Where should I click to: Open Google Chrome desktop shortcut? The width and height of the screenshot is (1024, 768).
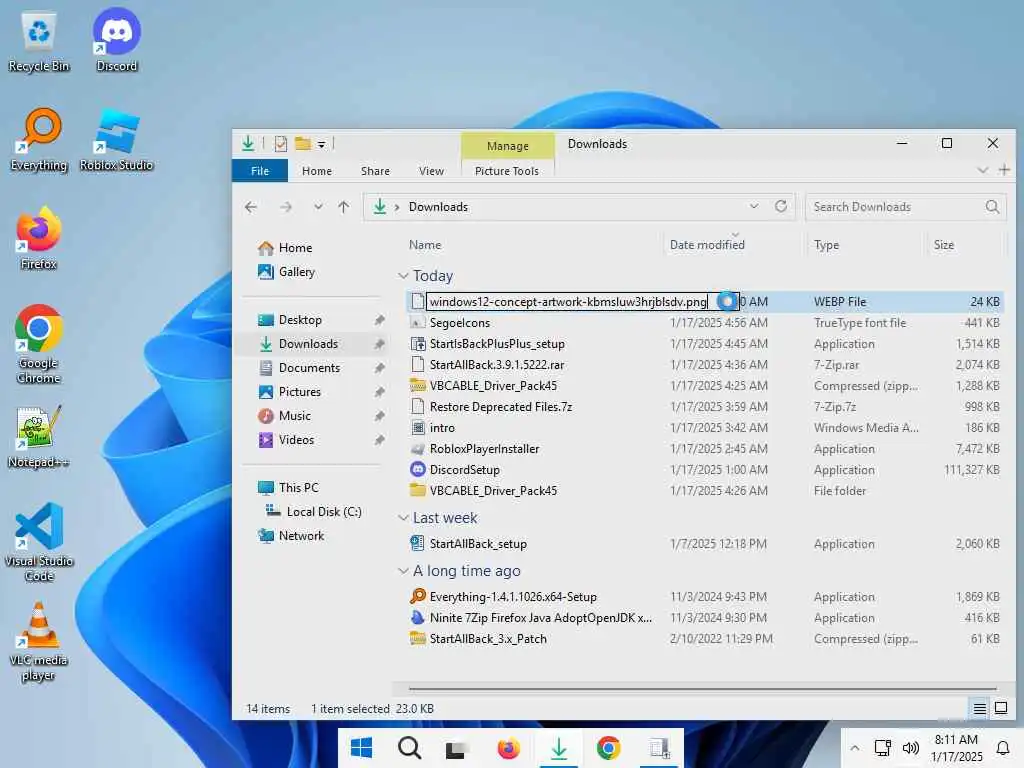[x=39, y=345]
